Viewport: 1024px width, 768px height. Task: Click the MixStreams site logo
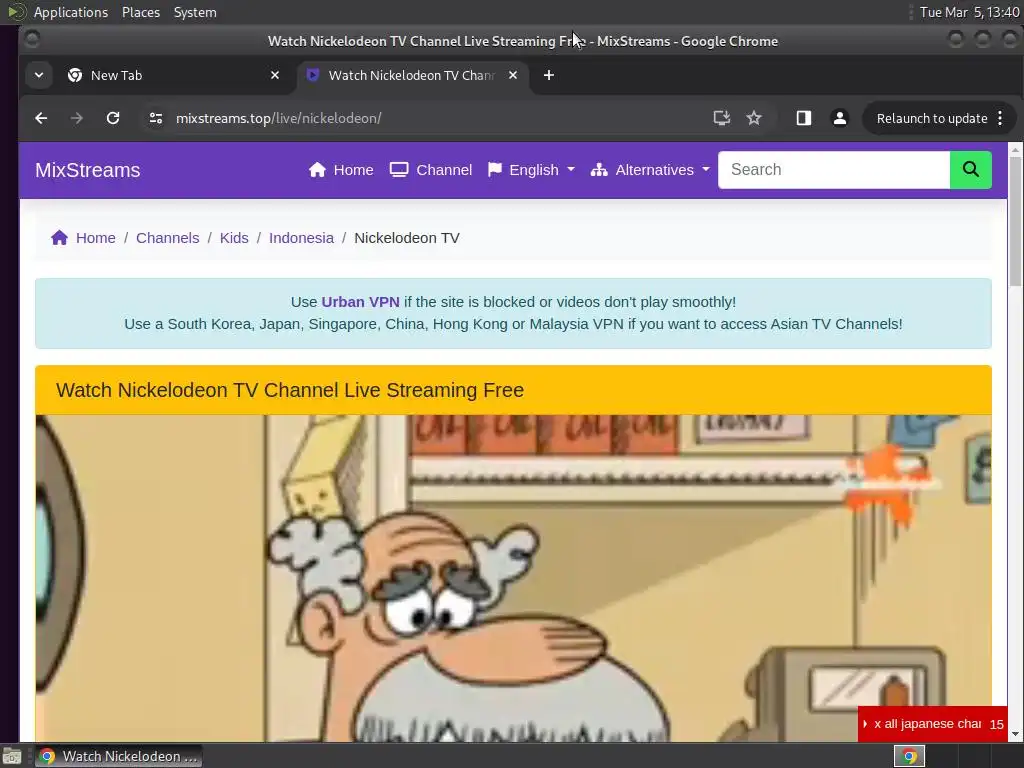88,170
